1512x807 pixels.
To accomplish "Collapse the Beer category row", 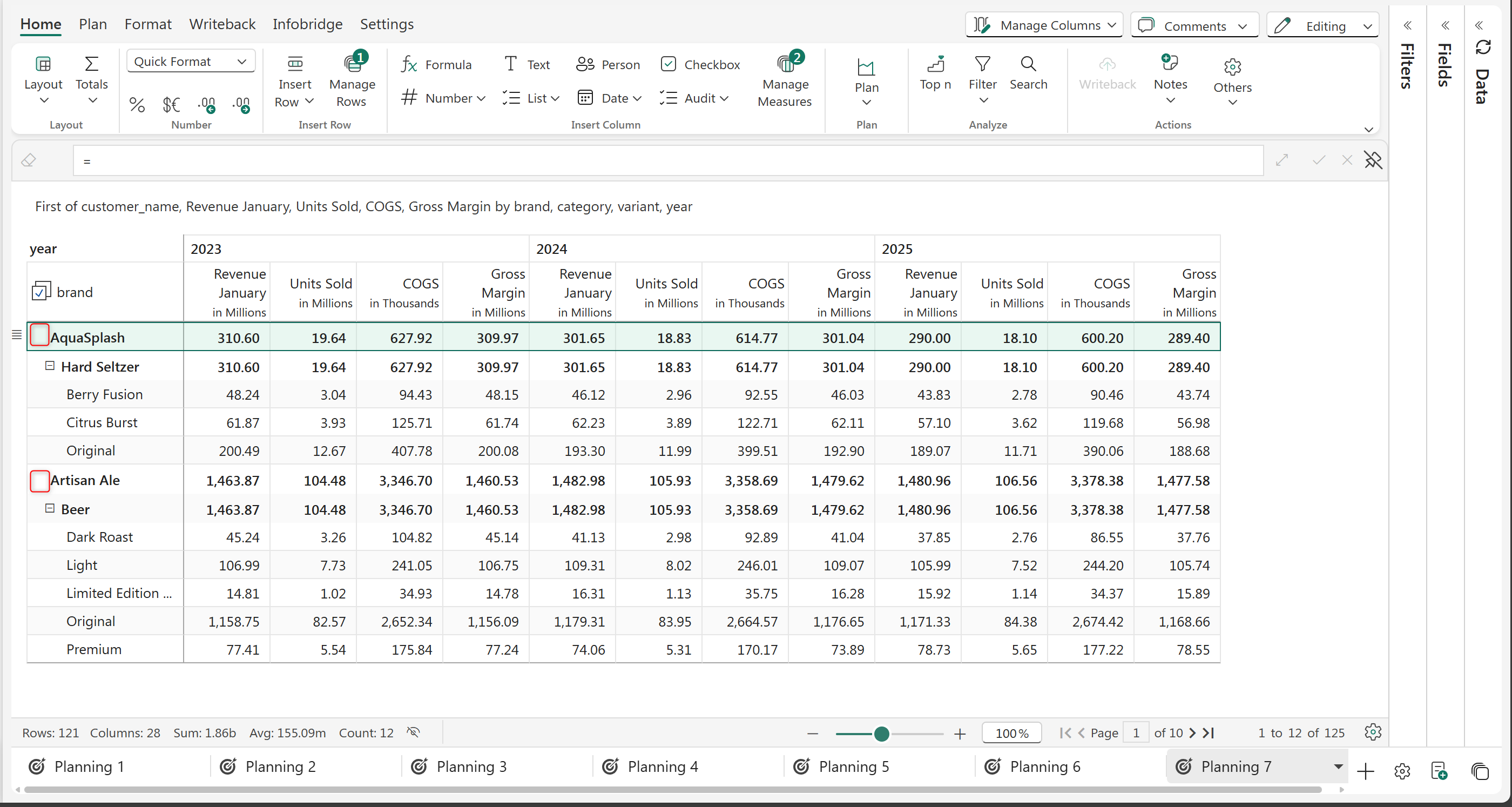I will pos(50,509).
